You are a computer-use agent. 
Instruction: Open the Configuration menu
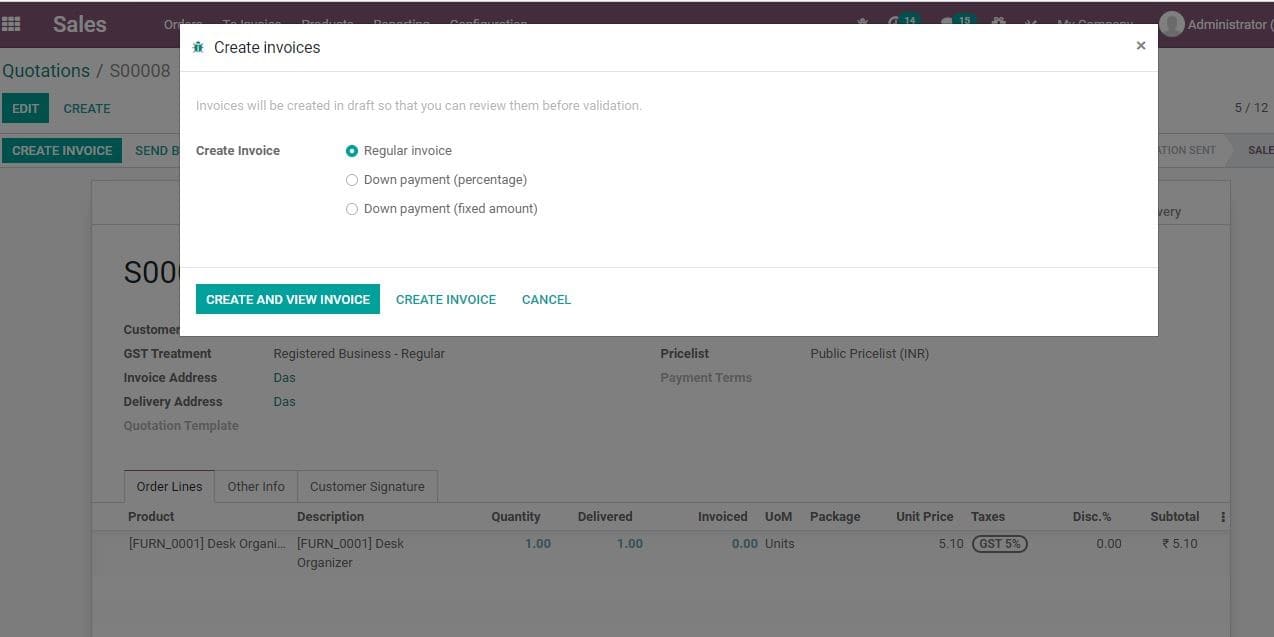(488, 23)
